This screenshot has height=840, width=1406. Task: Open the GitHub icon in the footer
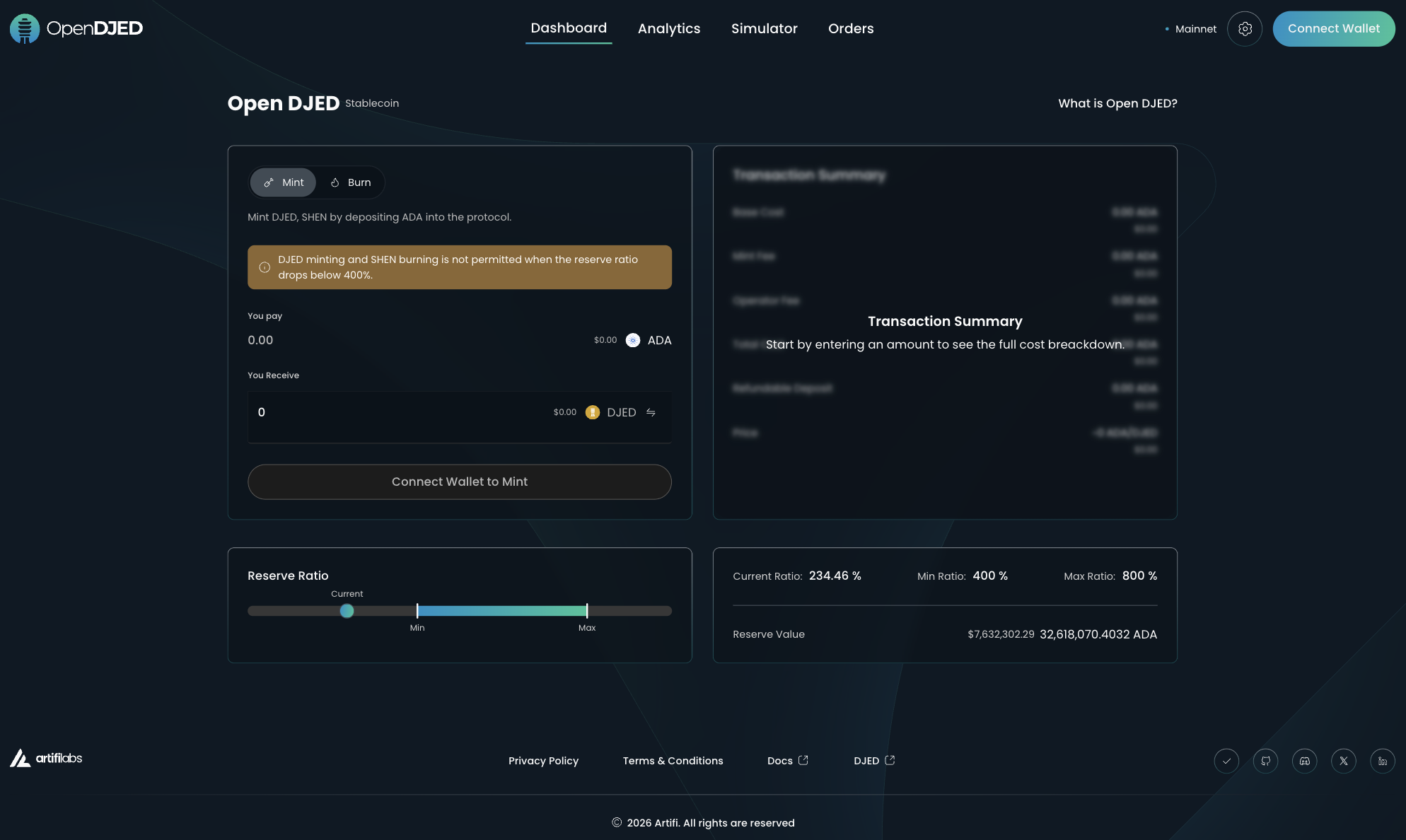point(1265,761)
